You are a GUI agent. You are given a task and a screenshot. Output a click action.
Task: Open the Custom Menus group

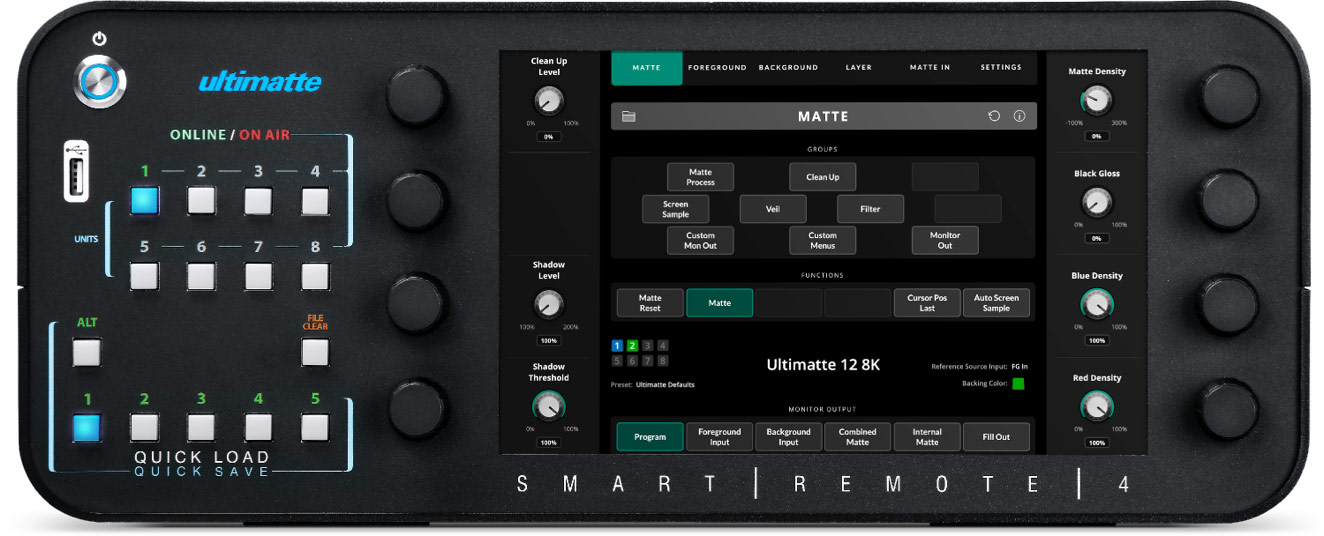click(823, 240)
